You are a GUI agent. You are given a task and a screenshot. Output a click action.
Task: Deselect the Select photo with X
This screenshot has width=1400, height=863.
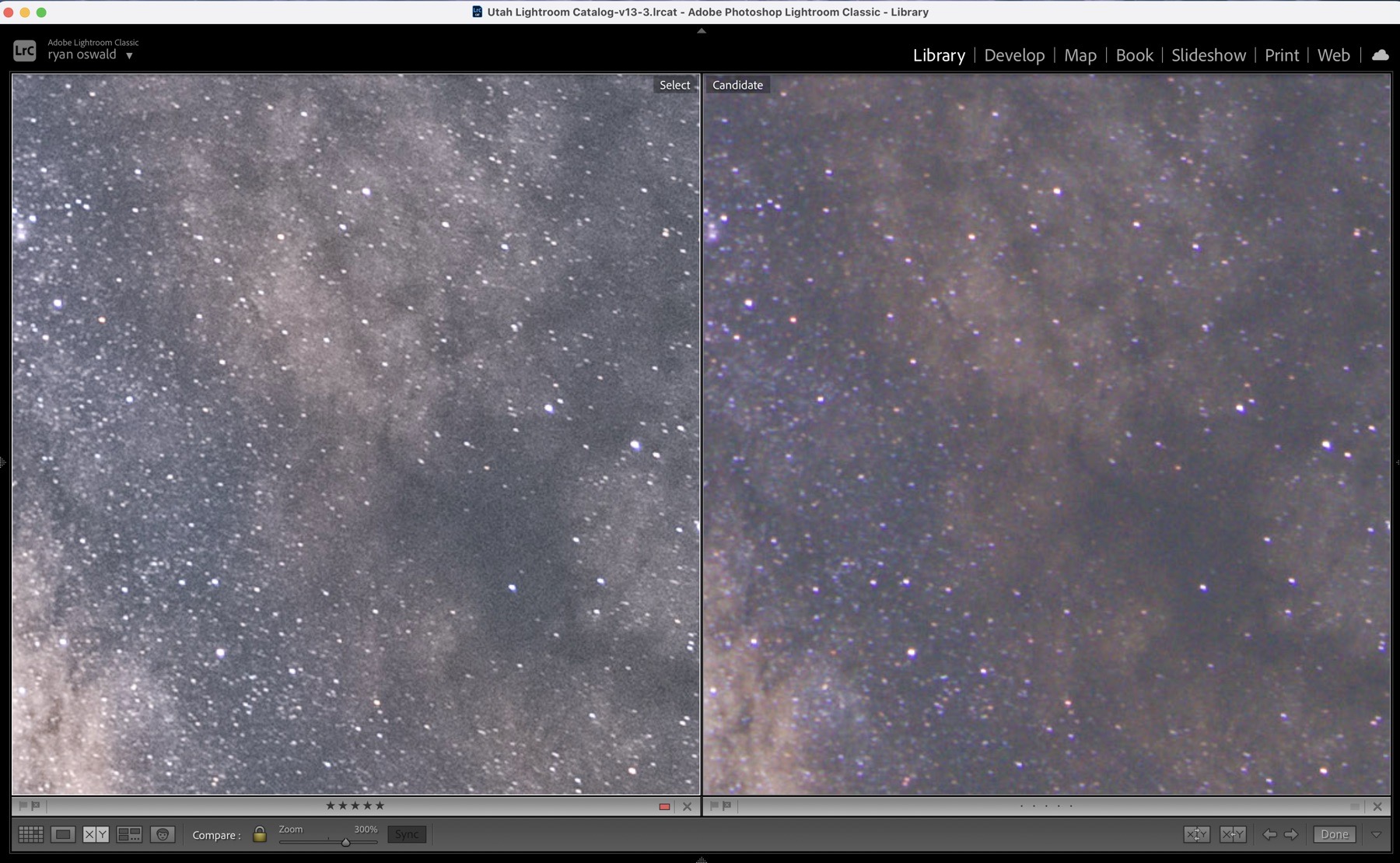click(687, 807)
